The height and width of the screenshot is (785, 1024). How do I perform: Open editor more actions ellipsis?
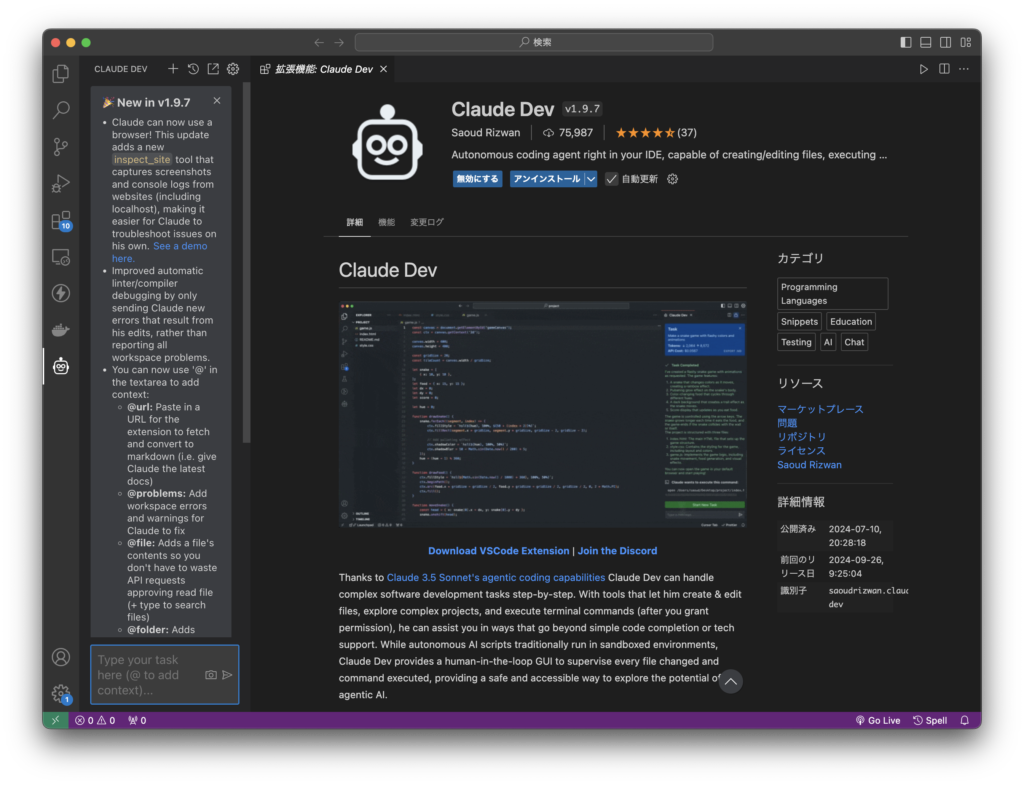pyautogui.click(x=964, y=69)
